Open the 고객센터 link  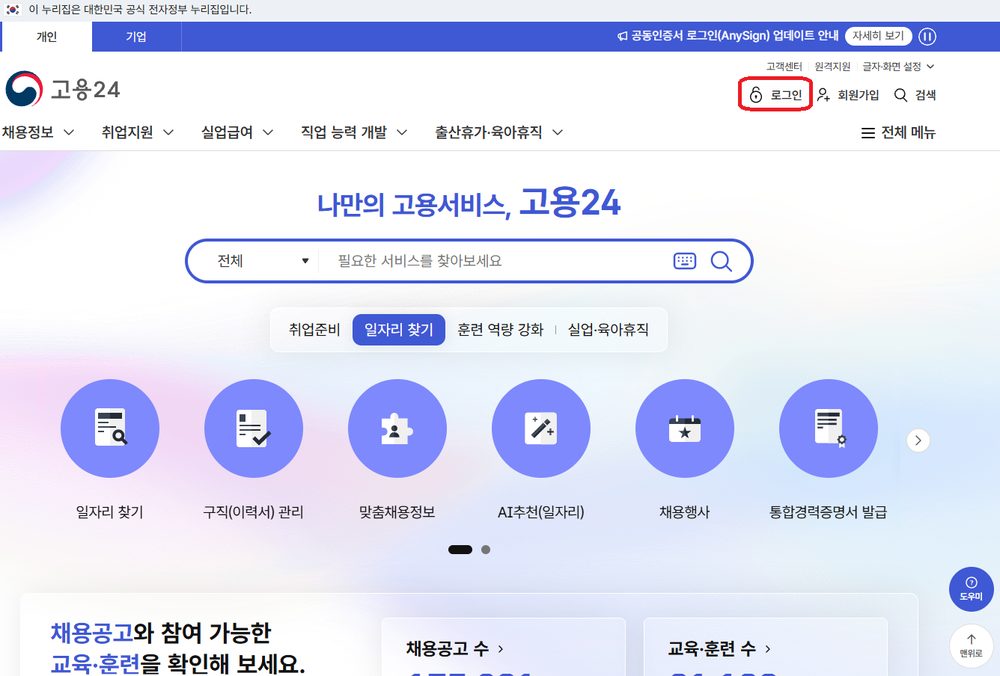coord(784,66)
